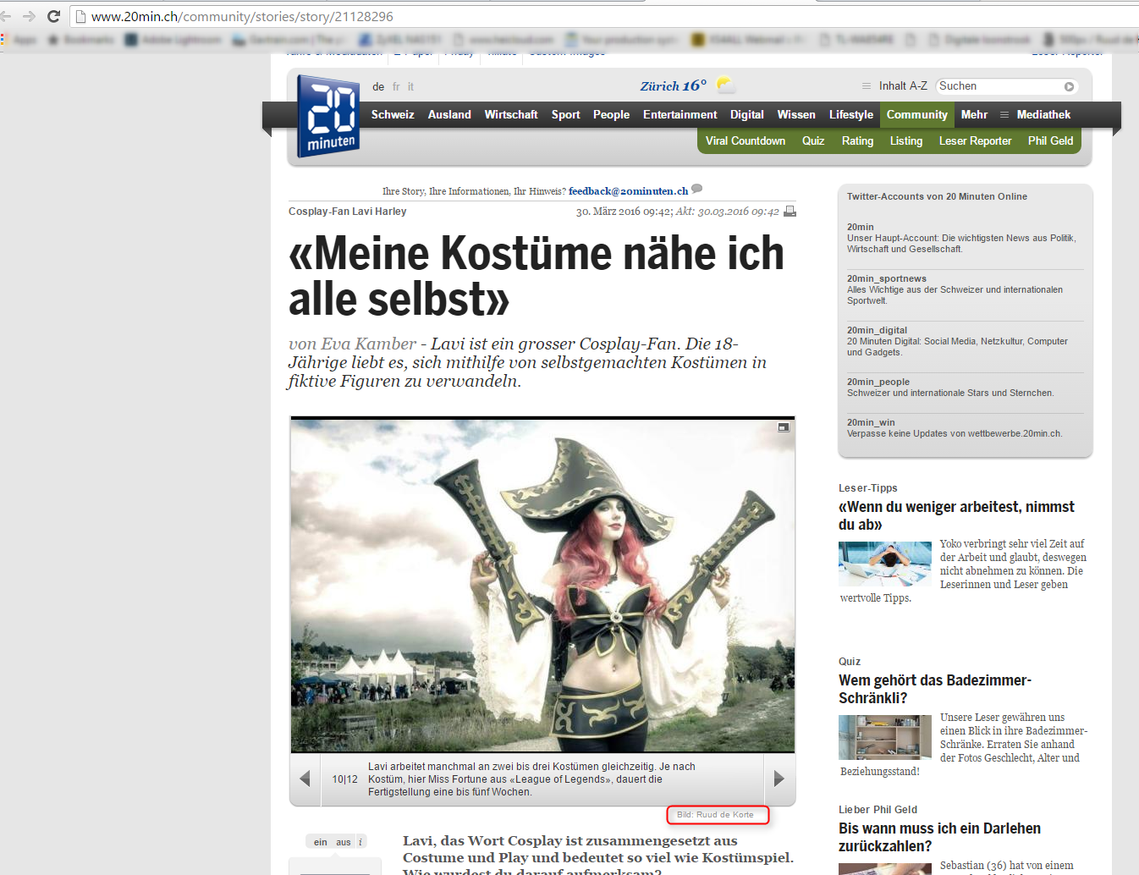
Task: Click the 'Bild: Ruud de Korte' photo credit
Action: coord(716,815)
